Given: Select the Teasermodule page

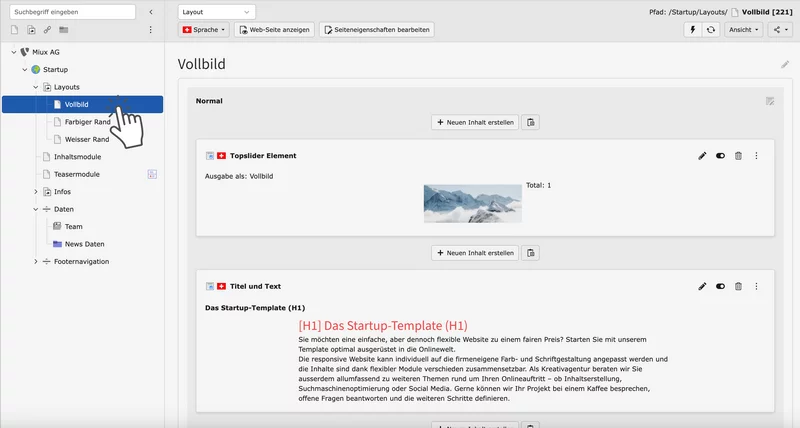Looking at the screenshot, I should [x=77, y=174].
